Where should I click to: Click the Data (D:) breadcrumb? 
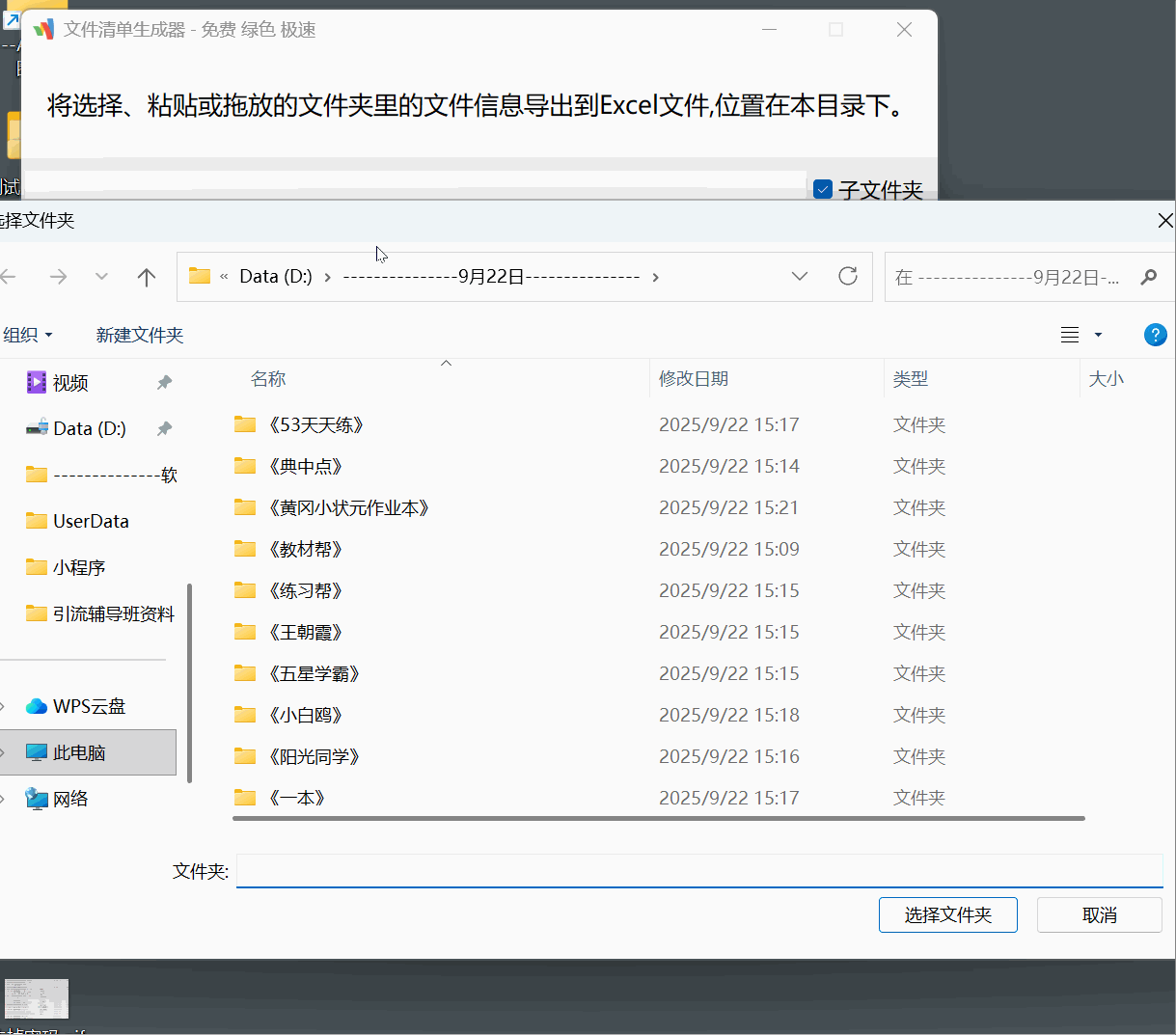tap(276, 275)
